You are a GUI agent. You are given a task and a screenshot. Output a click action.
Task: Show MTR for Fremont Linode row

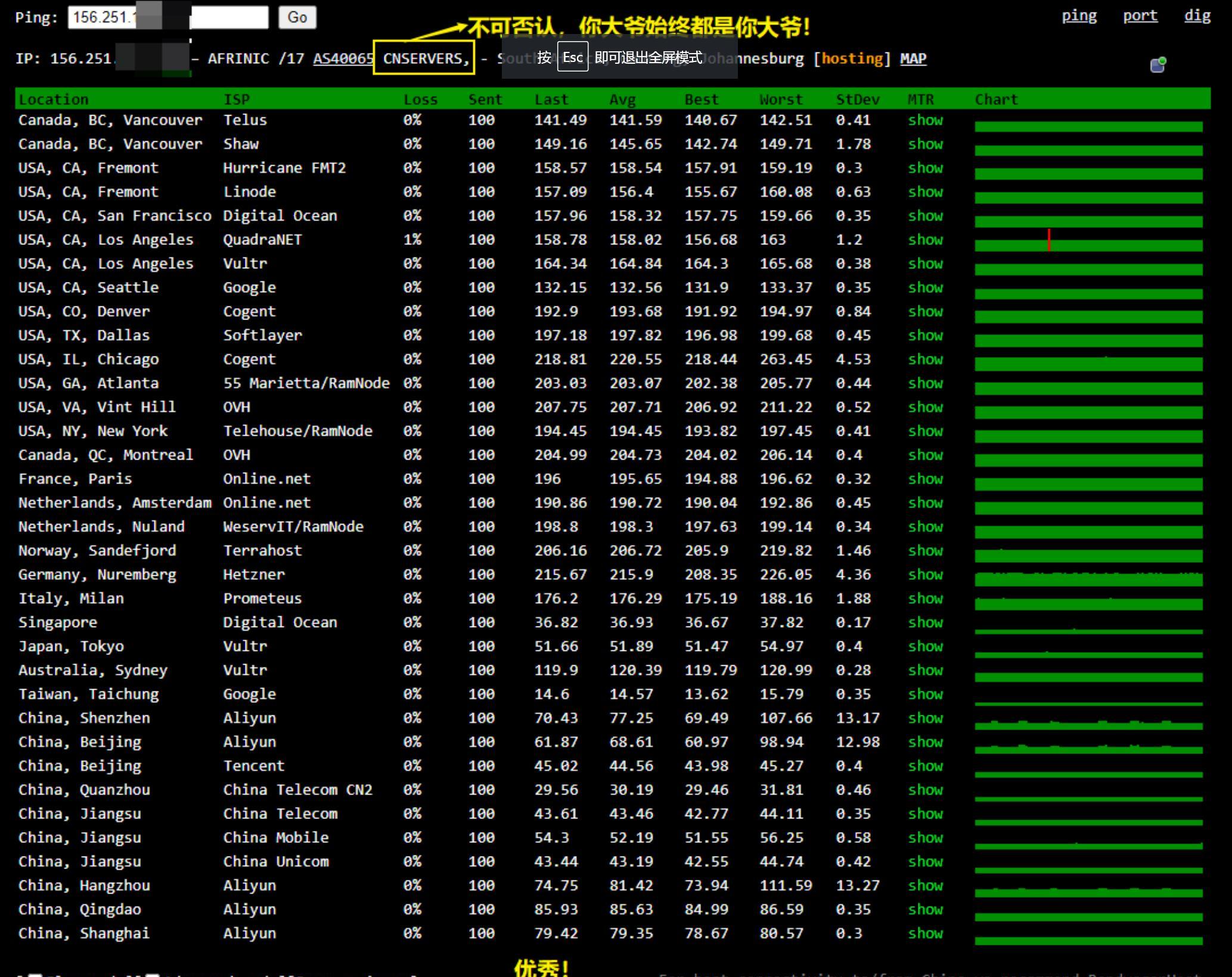pos(925,191)
